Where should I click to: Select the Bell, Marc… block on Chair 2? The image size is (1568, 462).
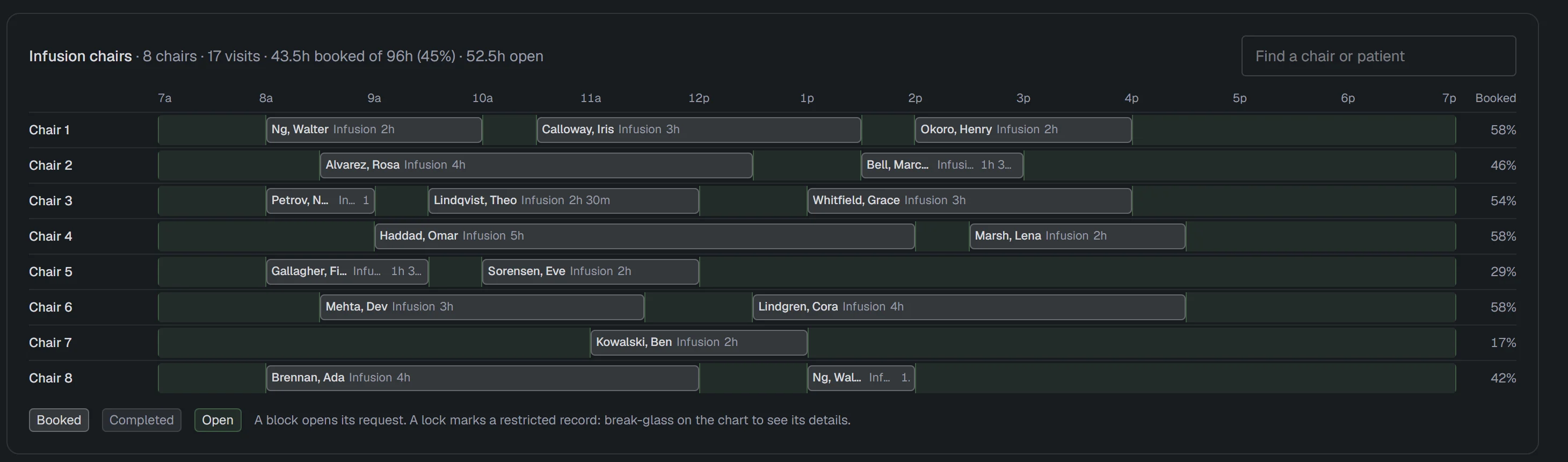pyautogui.click(x=942, y=165)
